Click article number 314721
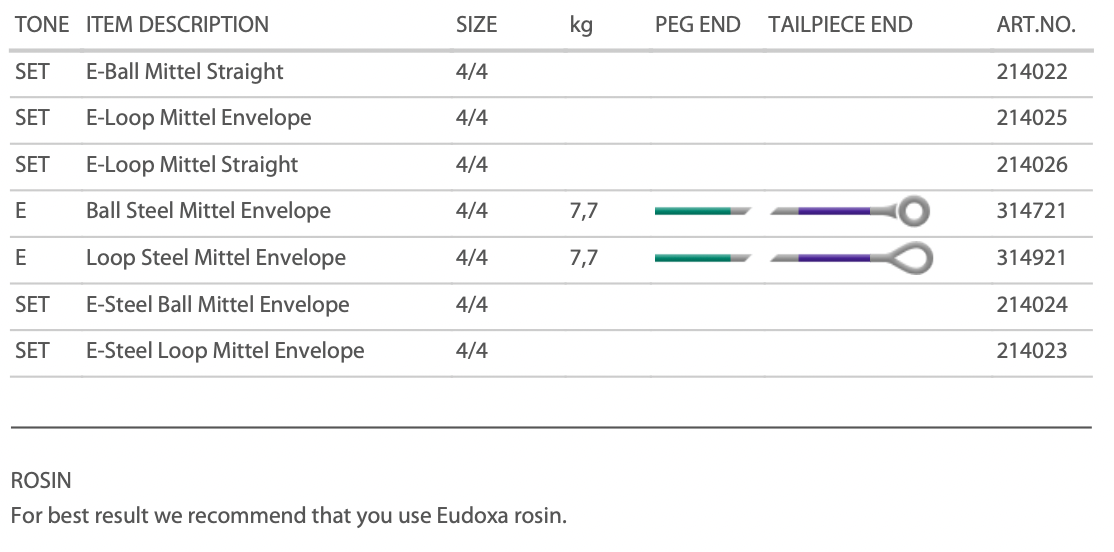Image resolution: width=1114 pixels, height=552 pixels. [1032, 211]
